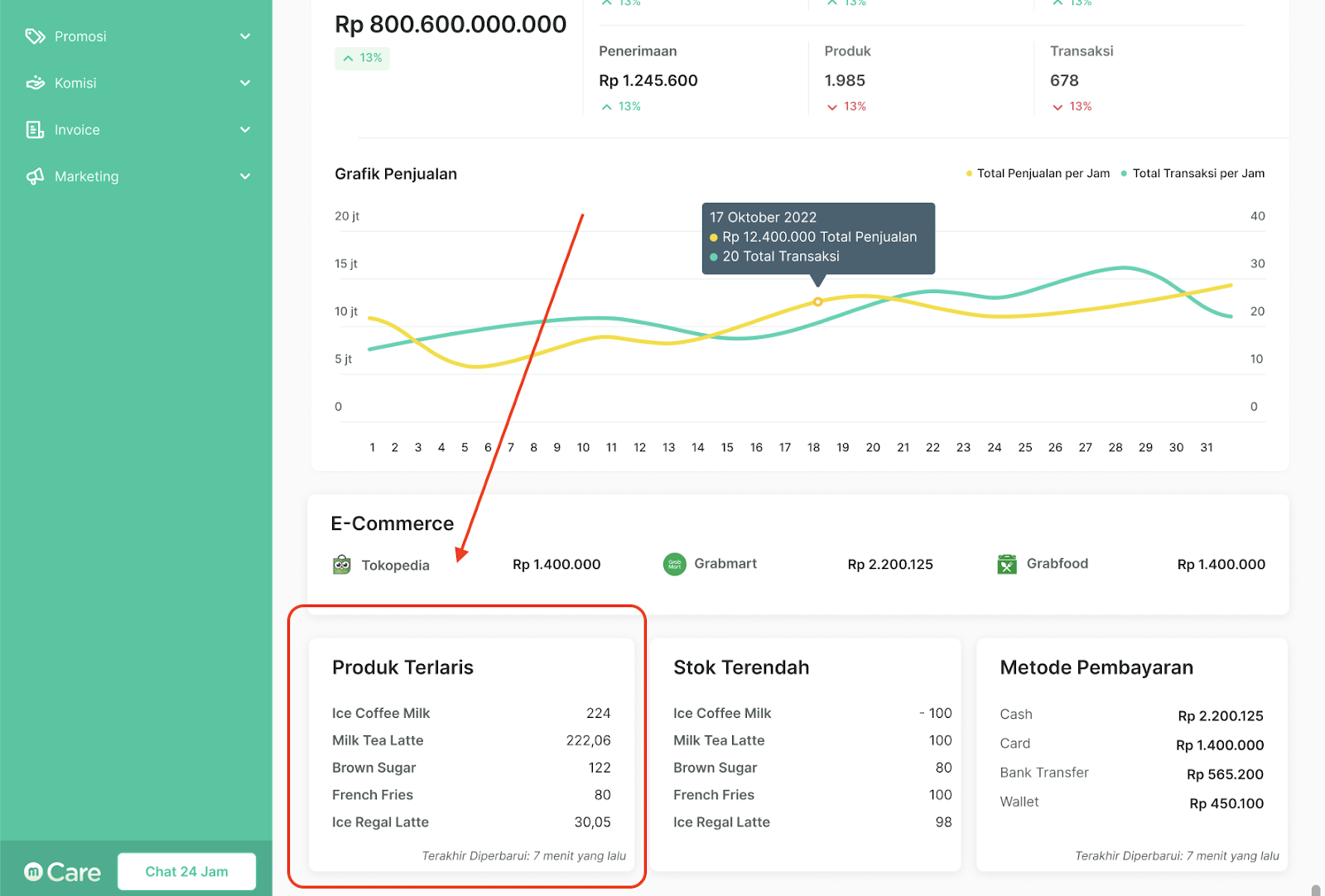Screen dimensions: 1325x896
Task: Click the Care logo in sidebar
Action: click(x=63, y=872)
